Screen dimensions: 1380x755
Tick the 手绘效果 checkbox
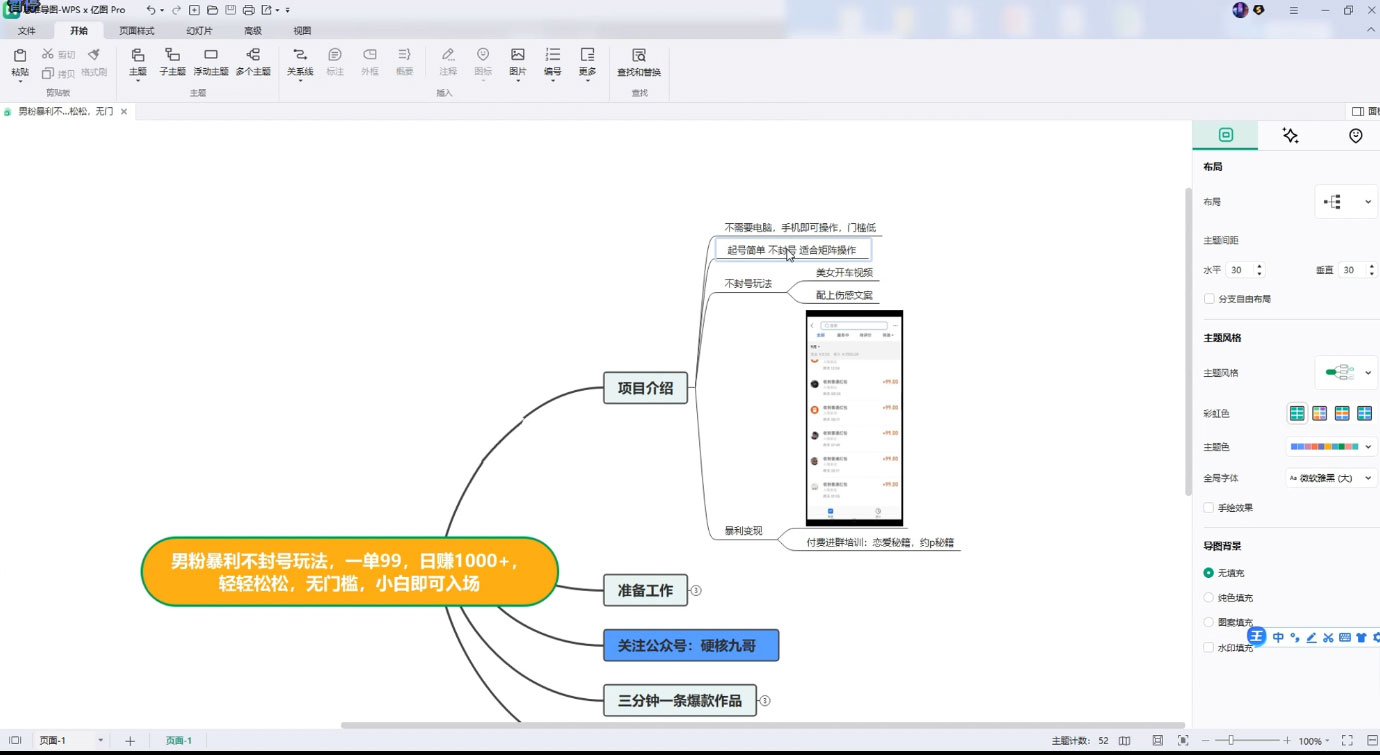point(1209,508)
